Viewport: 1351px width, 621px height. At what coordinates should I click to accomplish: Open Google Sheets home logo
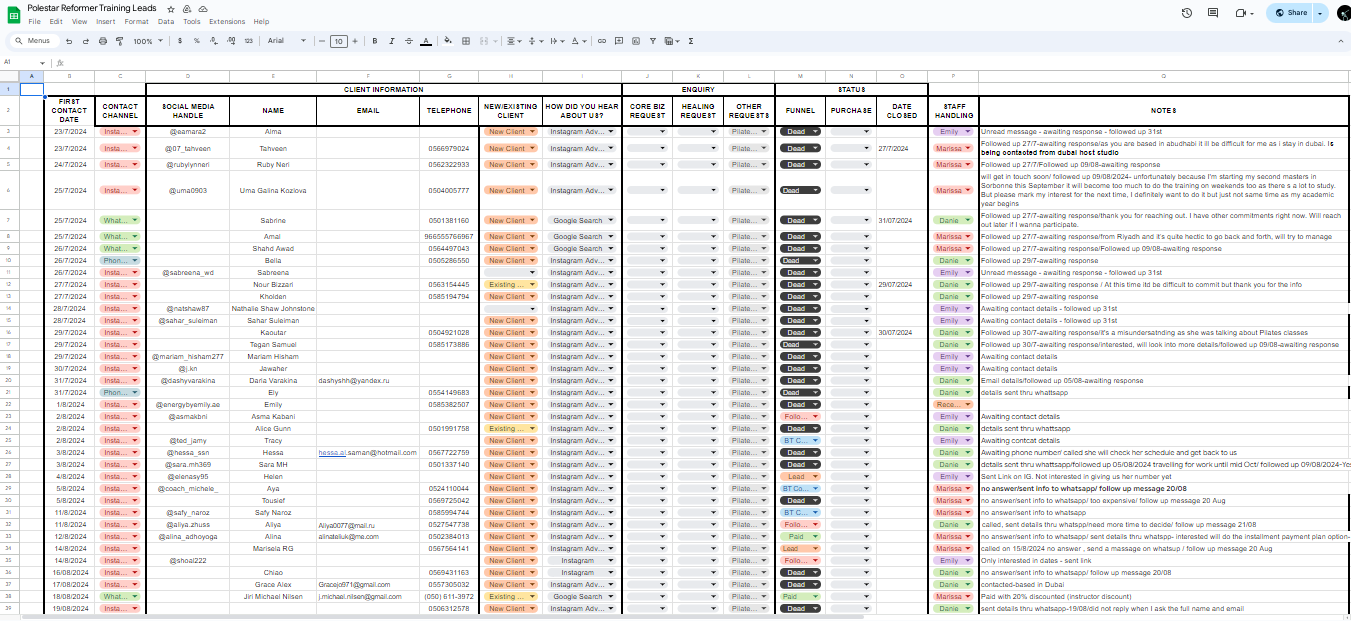click(14, 14)
